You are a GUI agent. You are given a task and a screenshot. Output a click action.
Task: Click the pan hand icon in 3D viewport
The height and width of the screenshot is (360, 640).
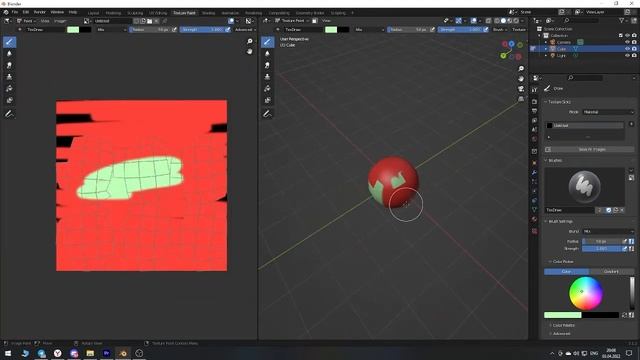pyautogui.click(x=521, y=78)
